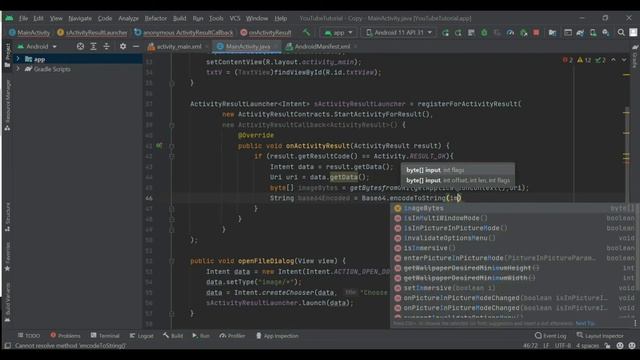Open Project panel settings gear
The image size is (640, 360).
(x=123, y=47)
